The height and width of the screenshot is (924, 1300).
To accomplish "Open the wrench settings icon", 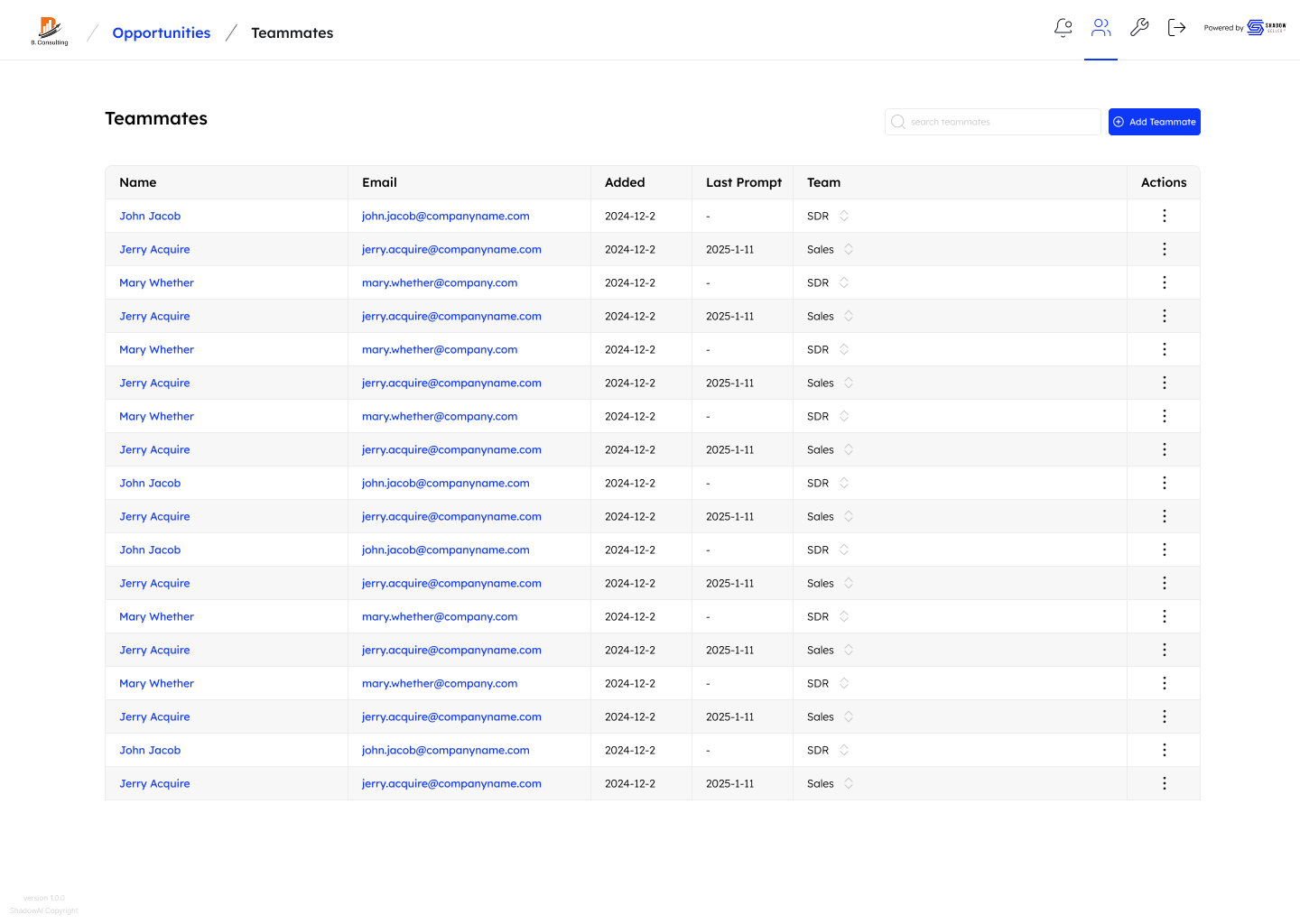I will pyautogui.click(x=1139, y=28).
